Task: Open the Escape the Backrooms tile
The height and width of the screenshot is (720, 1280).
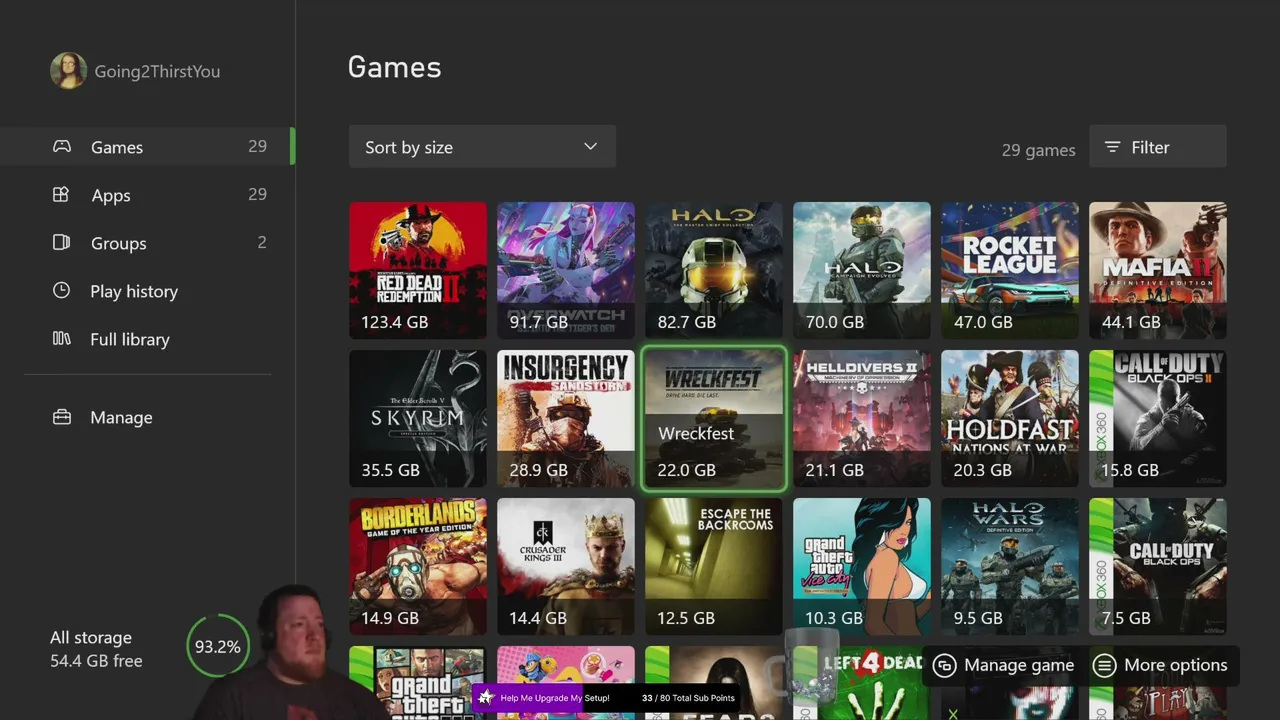Action: [714, 566]
